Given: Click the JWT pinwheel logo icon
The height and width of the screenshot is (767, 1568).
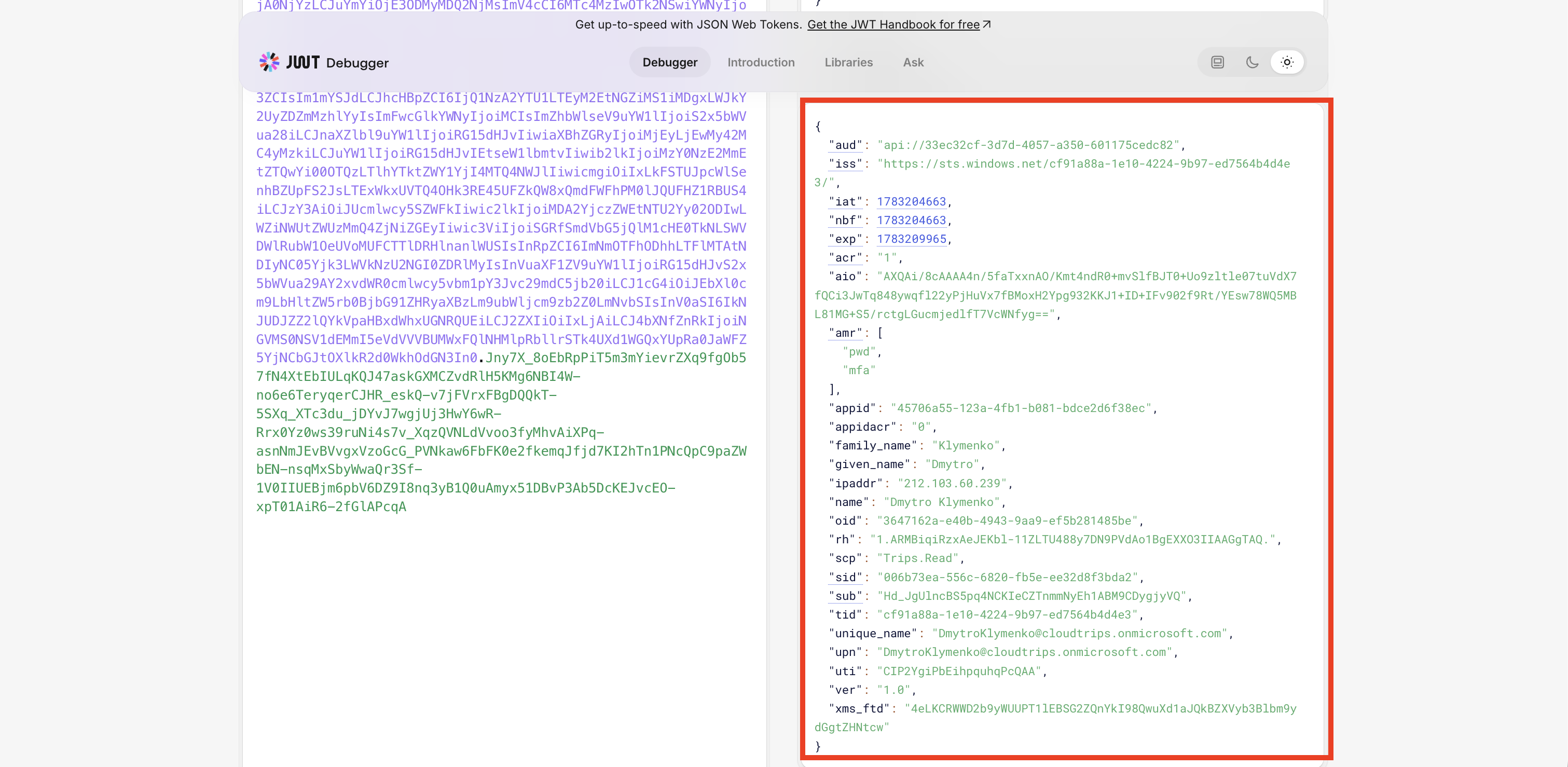Looking at the screenshot, I should [x=269, y=62].
